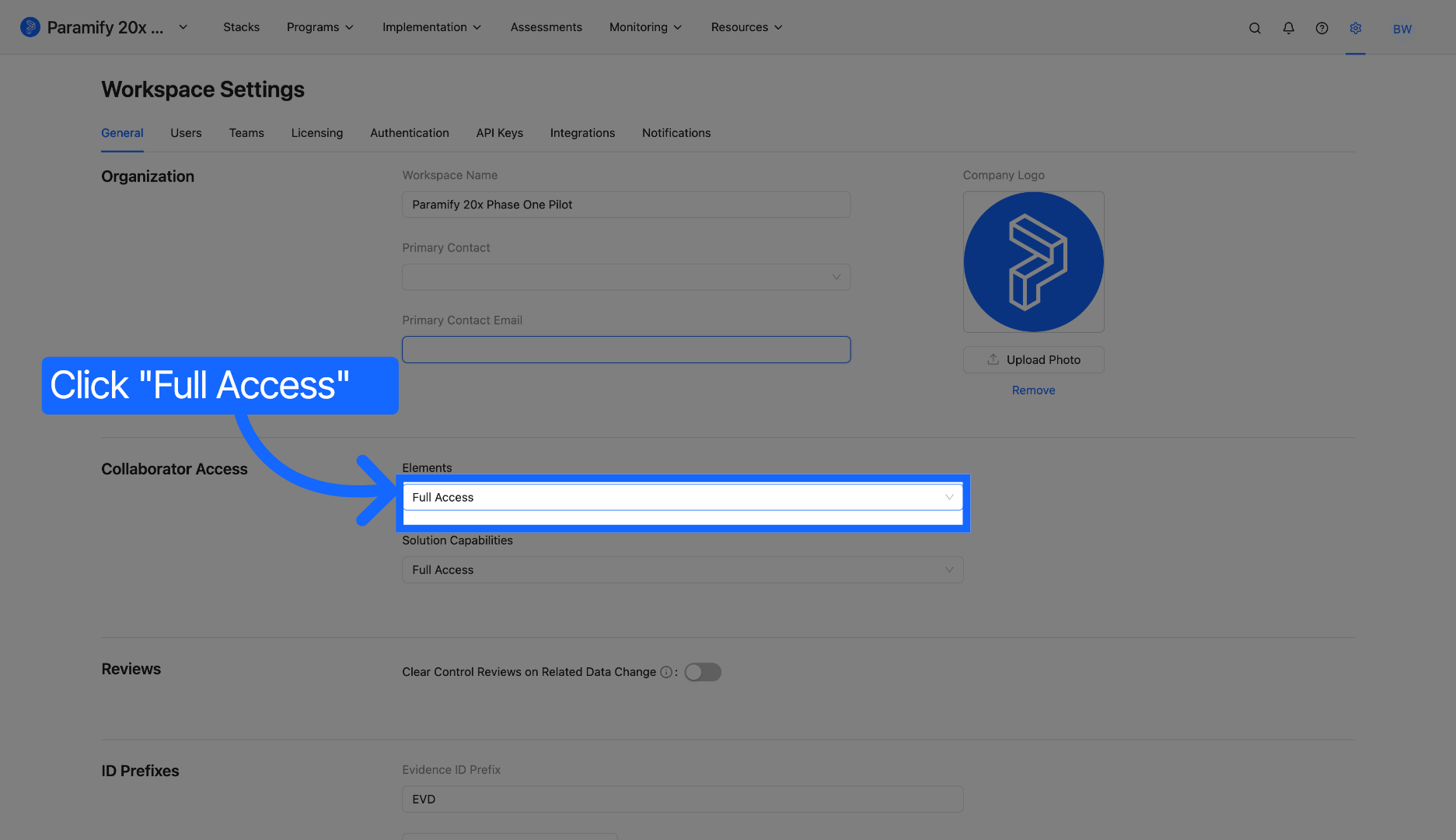Click the Evidence ID Prefix field

pyautogui.click(x=683, y=799)
